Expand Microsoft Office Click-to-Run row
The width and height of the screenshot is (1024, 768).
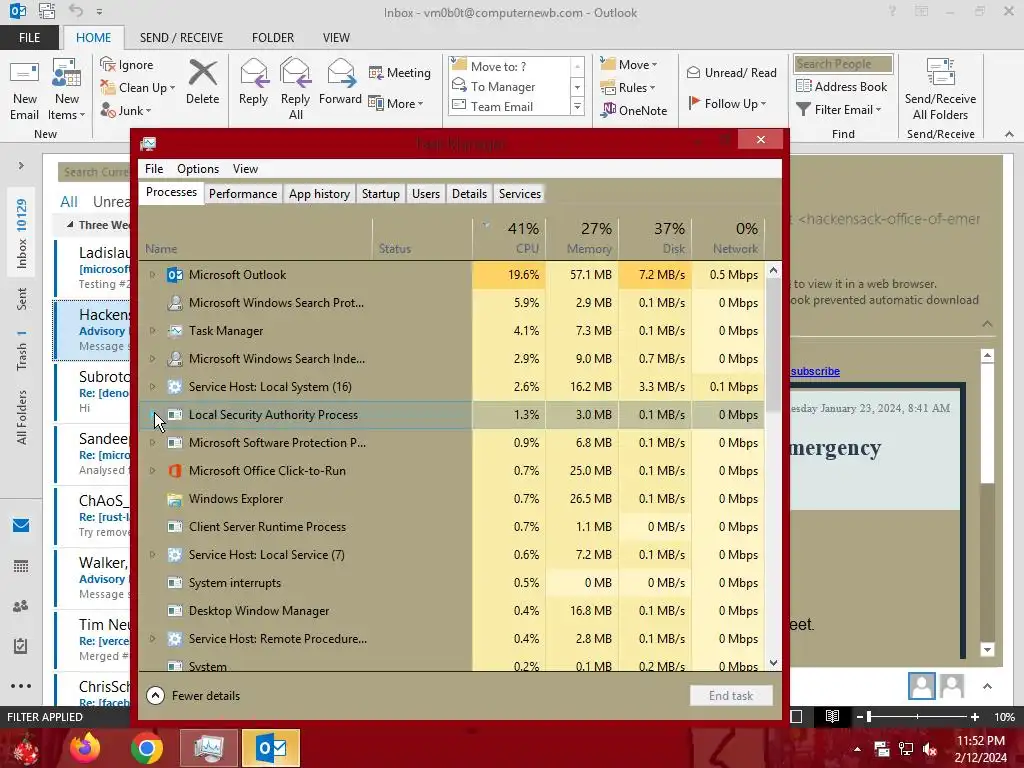tap(152, 470)
